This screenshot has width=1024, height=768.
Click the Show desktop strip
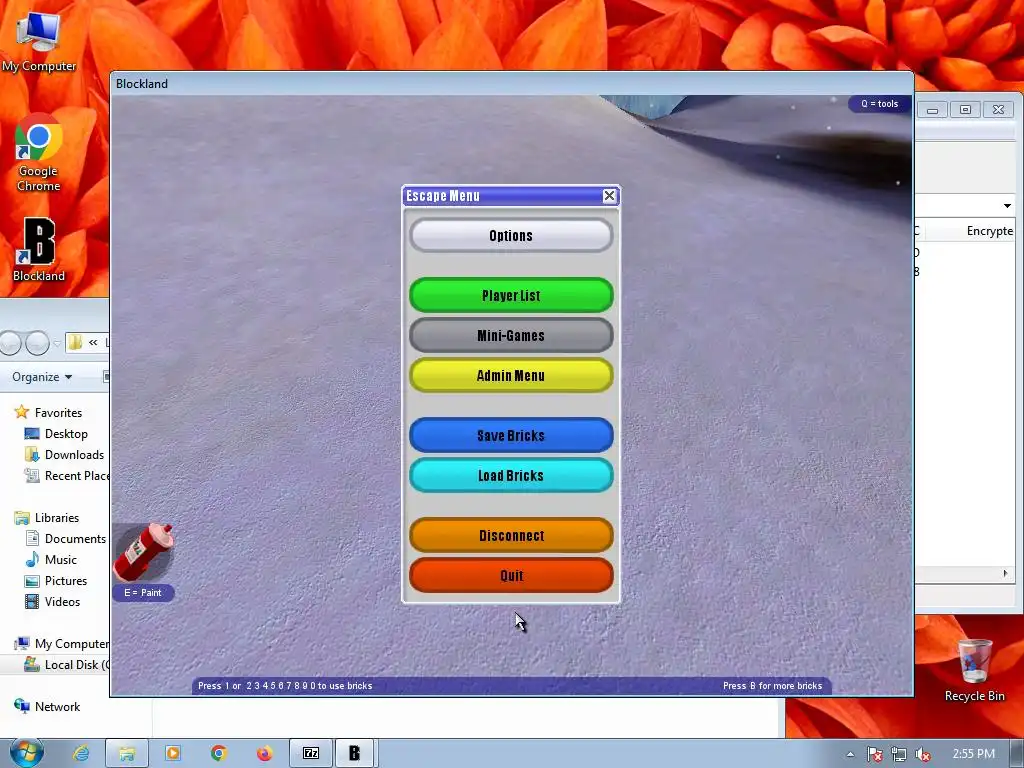tap(1018, 753)
